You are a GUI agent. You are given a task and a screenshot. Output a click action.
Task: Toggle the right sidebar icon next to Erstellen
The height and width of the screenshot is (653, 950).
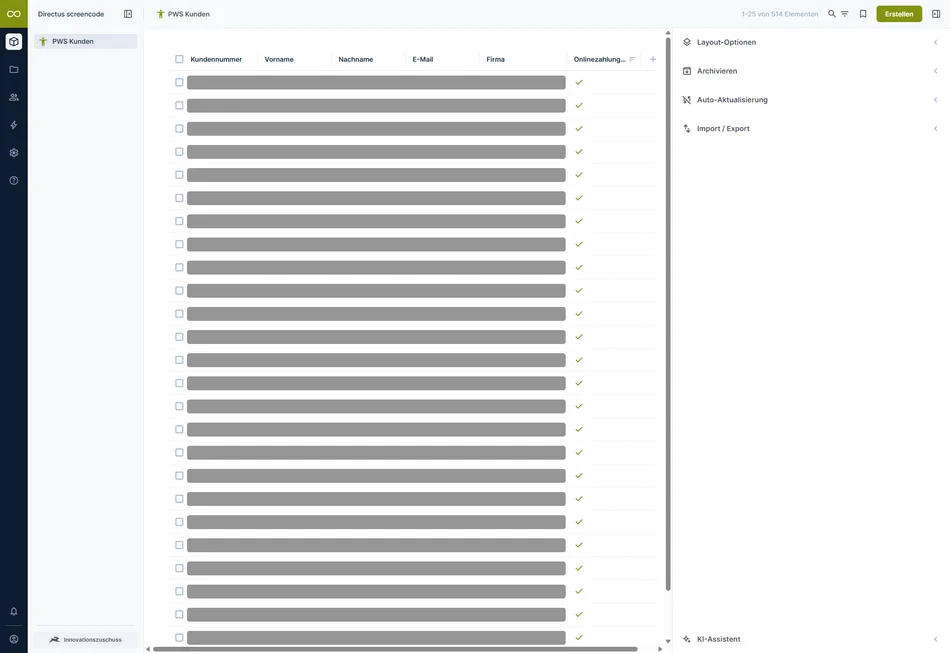(x=936, y=14)
